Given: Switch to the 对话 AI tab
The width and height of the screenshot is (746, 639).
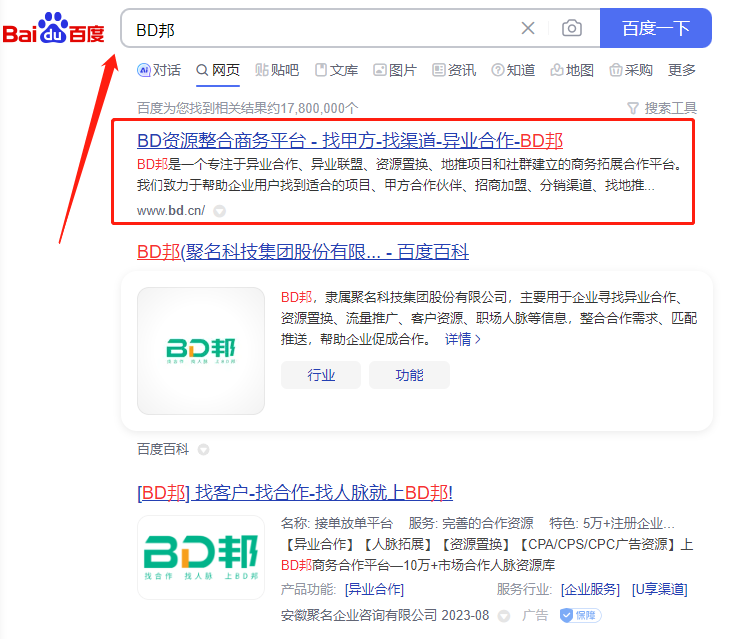Looking at the screenshot, I should pyautogui.click(x=159, y=70).
